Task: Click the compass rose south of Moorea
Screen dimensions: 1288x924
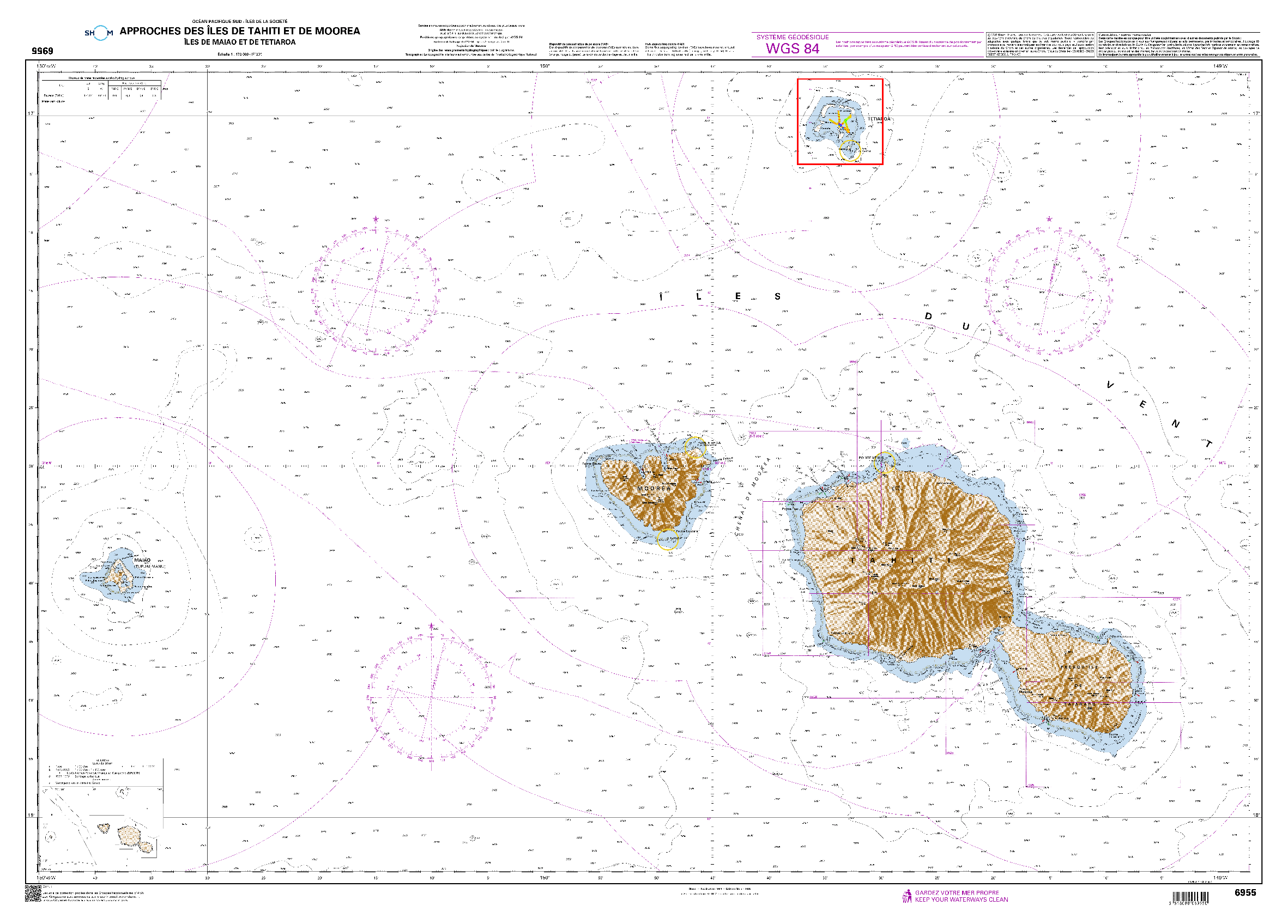Action: click(x=431, y=698)
